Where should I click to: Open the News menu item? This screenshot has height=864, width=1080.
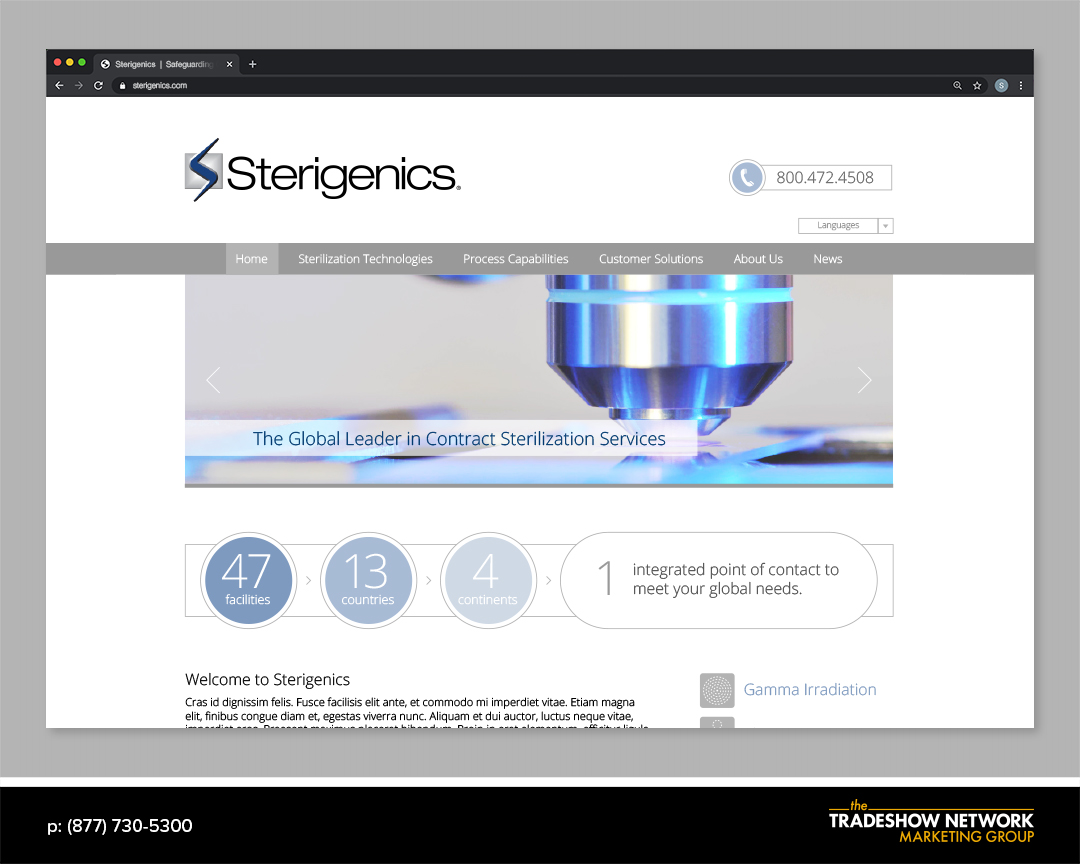tap(827, 259)
